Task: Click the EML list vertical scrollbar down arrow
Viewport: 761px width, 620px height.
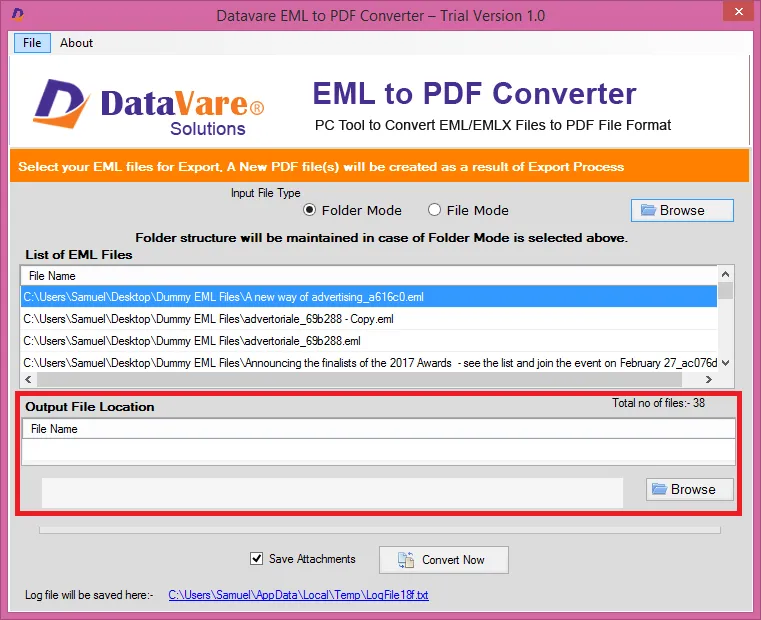Action: tap(726, 363)
